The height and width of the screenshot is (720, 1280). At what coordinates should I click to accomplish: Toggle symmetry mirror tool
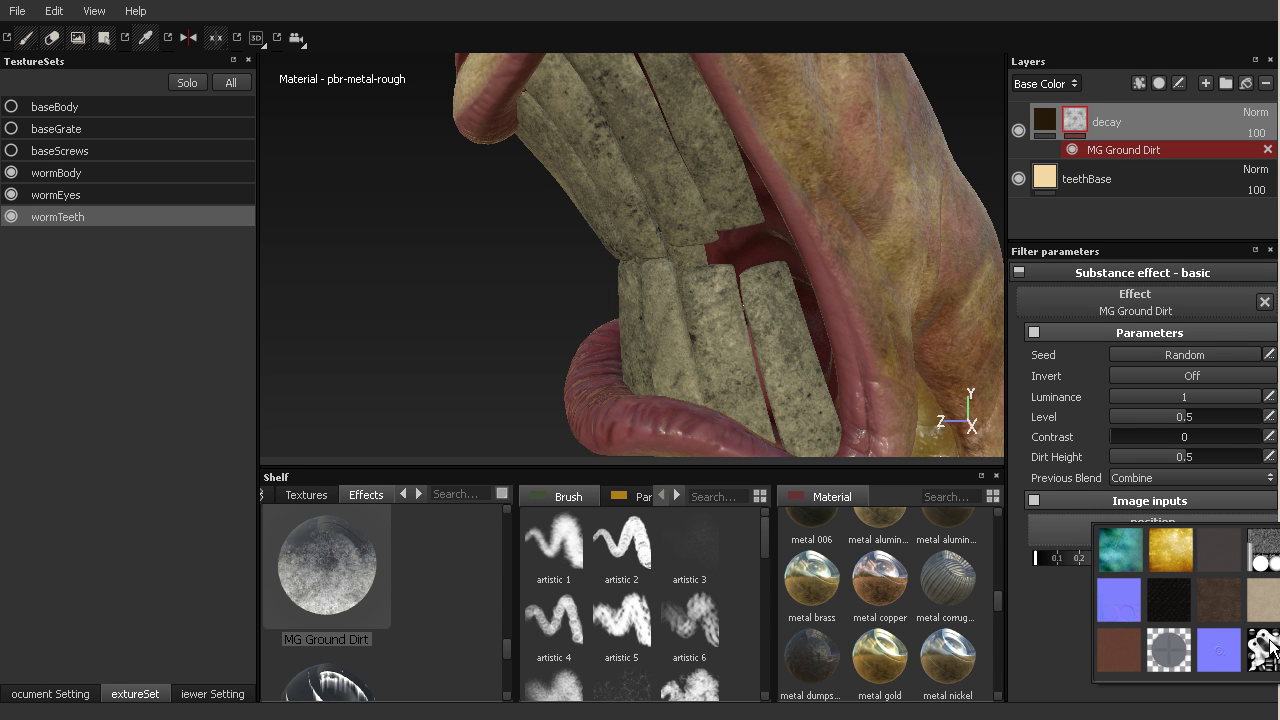[x=188, y=38]
